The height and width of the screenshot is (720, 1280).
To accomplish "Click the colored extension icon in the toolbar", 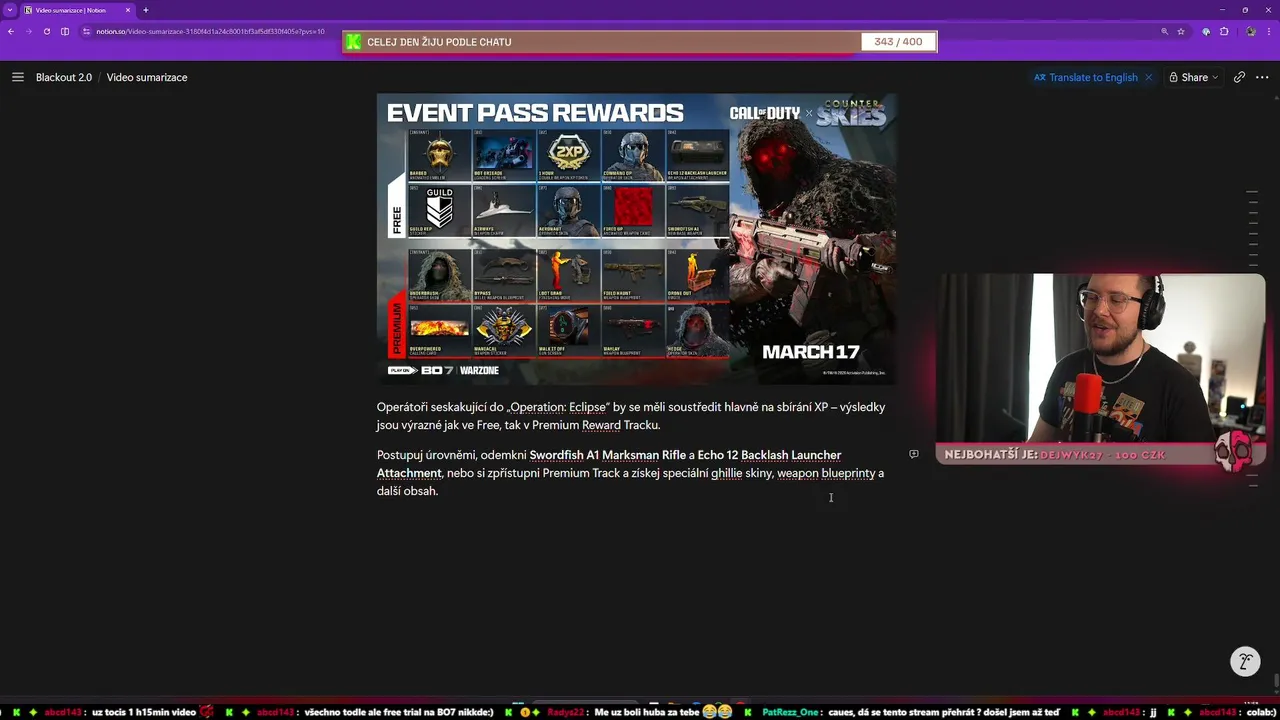I will coord(1206,31).
